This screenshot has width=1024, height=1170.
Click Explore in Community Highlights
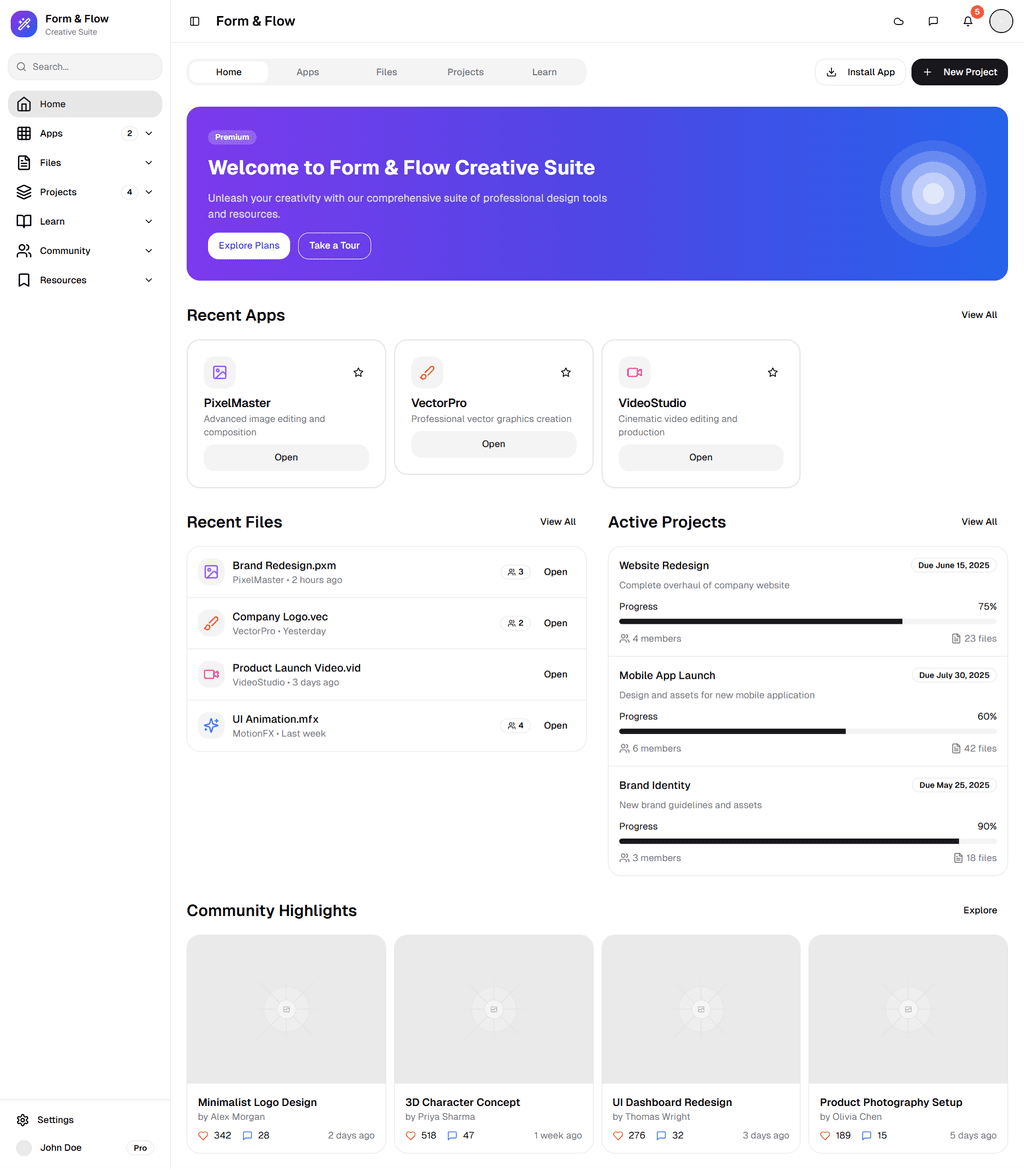980,910
